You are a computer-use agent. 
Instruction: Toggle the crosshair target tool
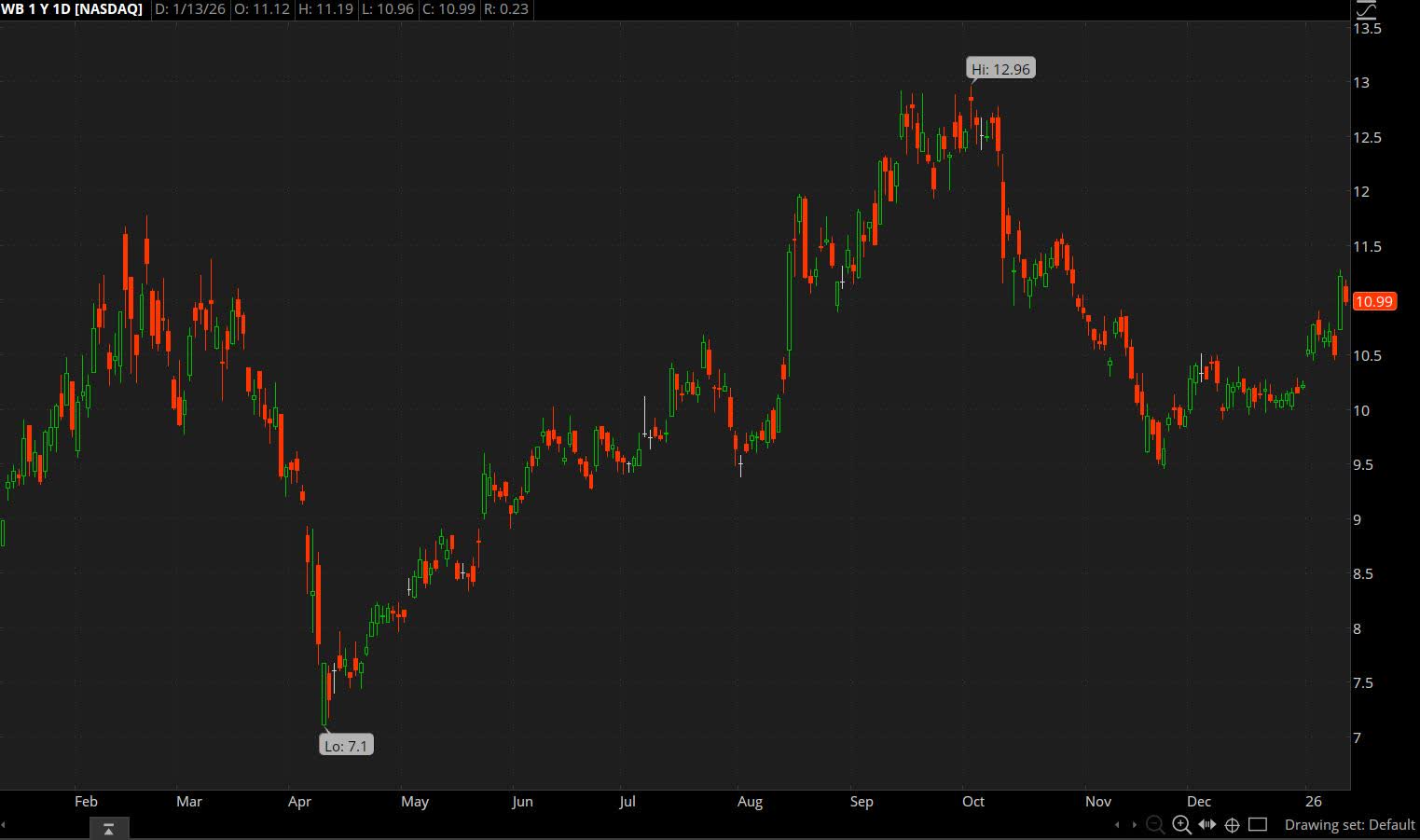(1233, 825)
